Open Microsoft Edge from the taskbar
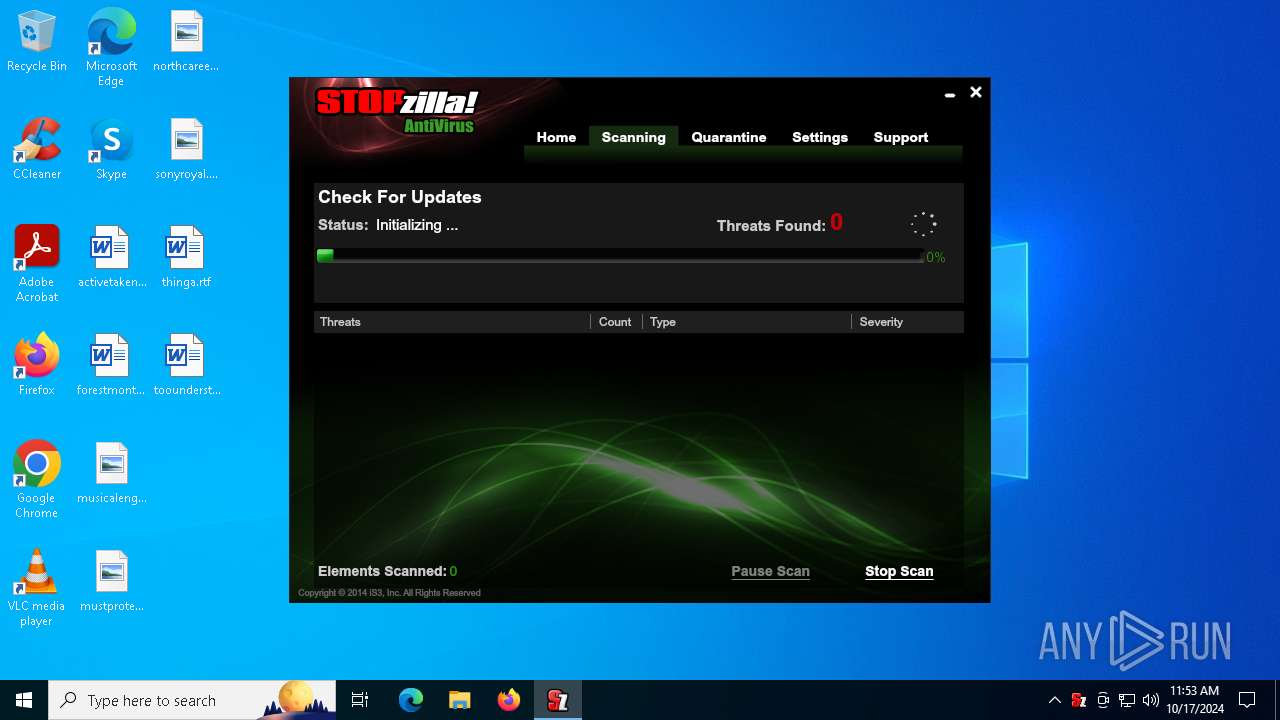The width and height of the screenshot is (1280, 720). 411,700
